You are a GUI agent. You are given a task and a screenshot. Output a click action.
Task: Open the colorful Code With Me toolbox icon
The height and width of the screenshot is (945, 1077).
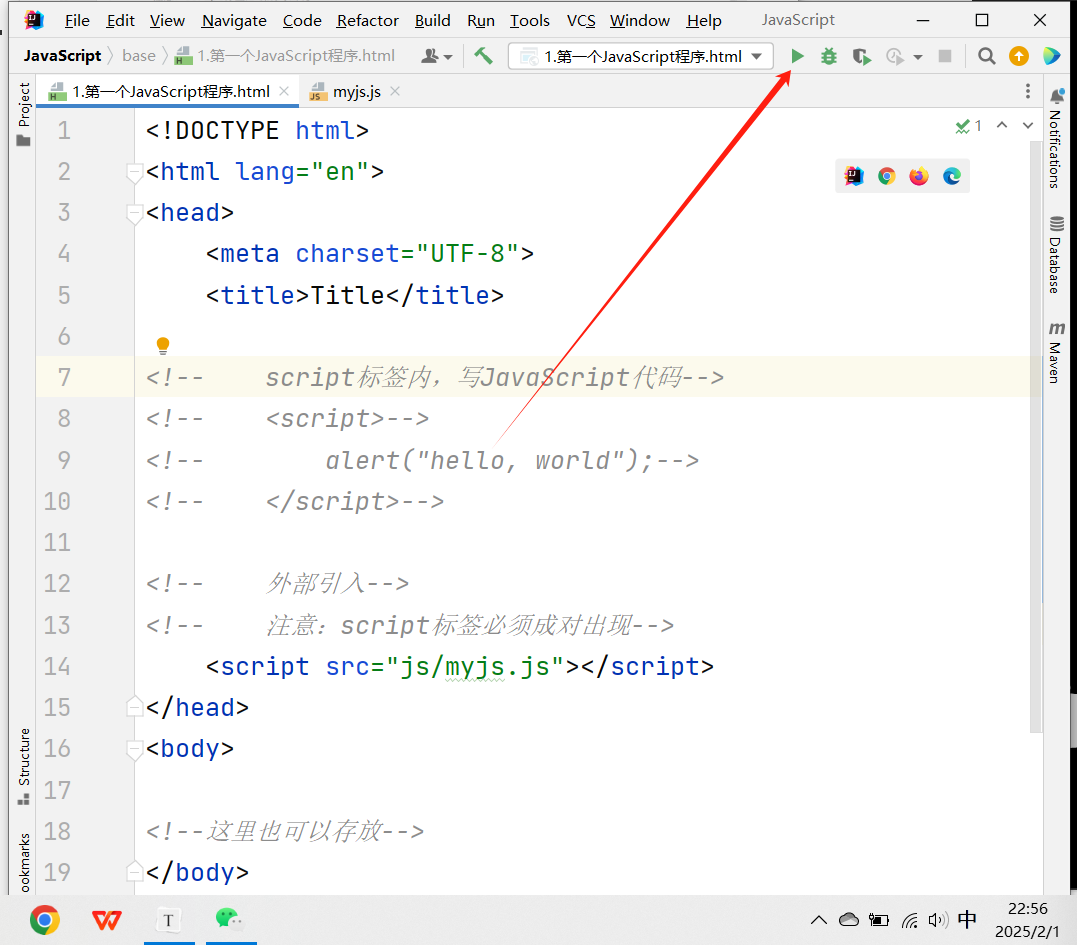(x=1051, y=56)
